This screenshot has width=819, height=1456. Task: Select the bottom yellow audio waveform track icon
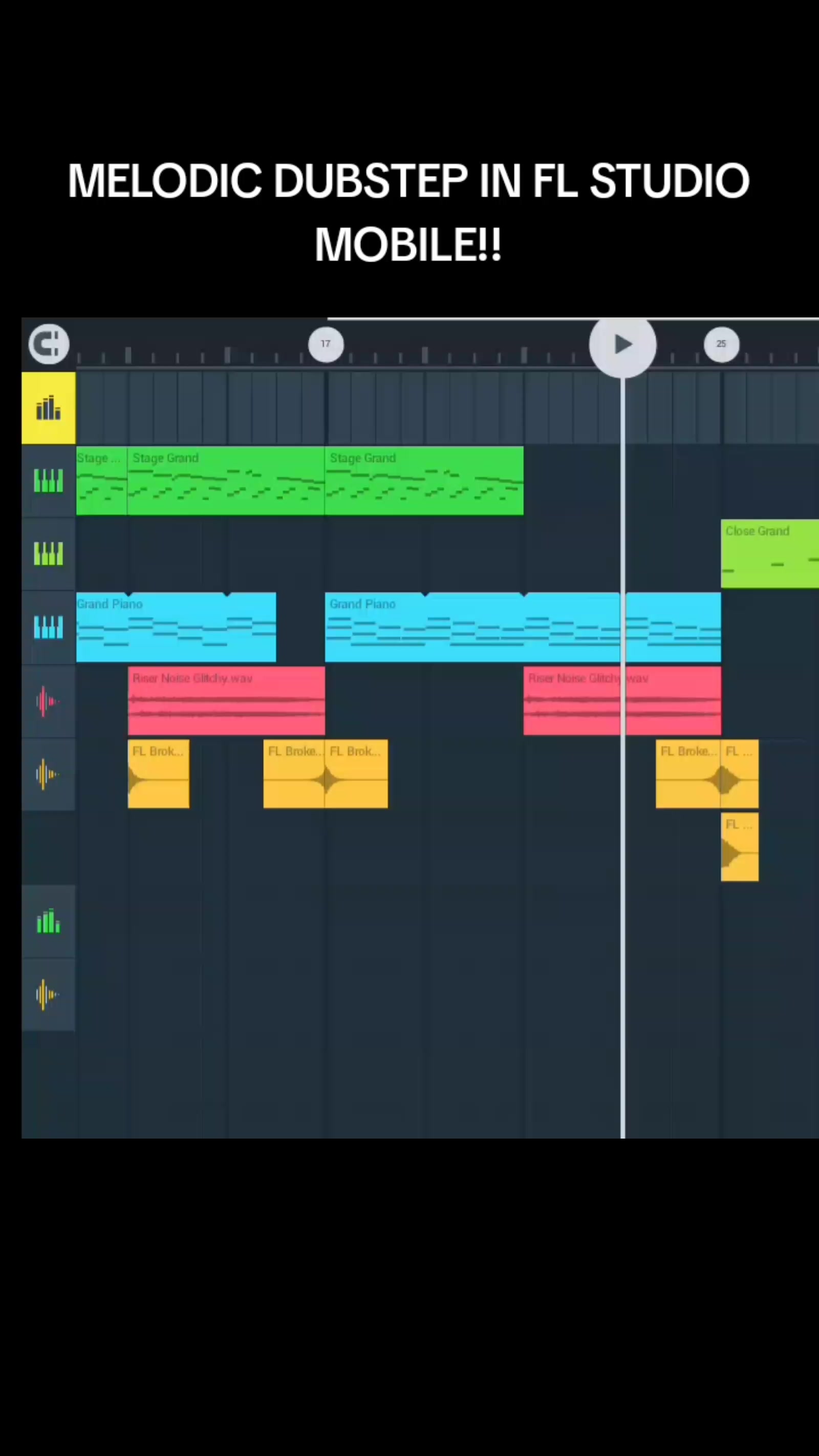(49, 994)
